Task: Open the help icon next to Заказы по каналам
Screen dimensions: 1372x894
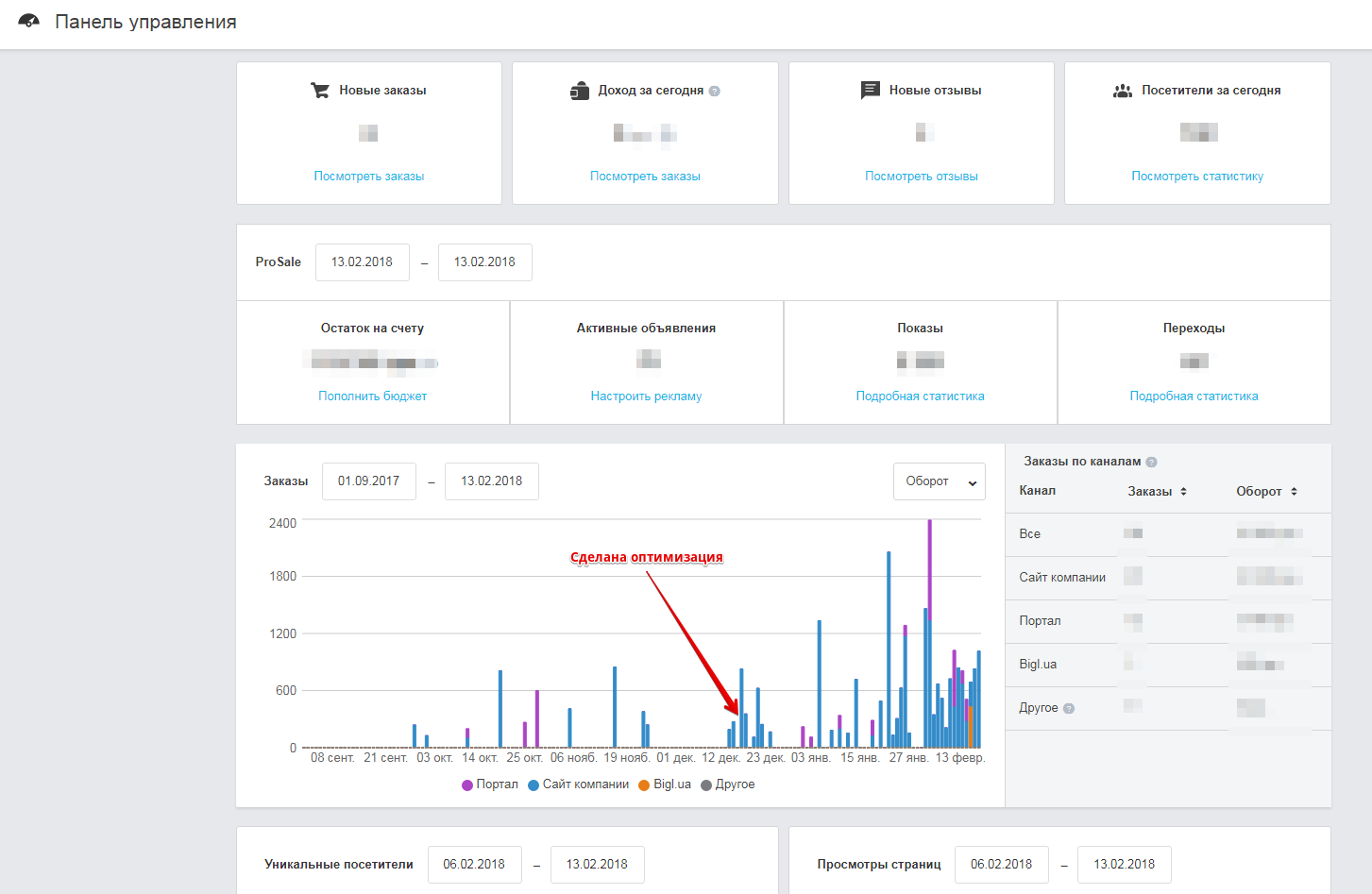Action: tap(1151, 462)
